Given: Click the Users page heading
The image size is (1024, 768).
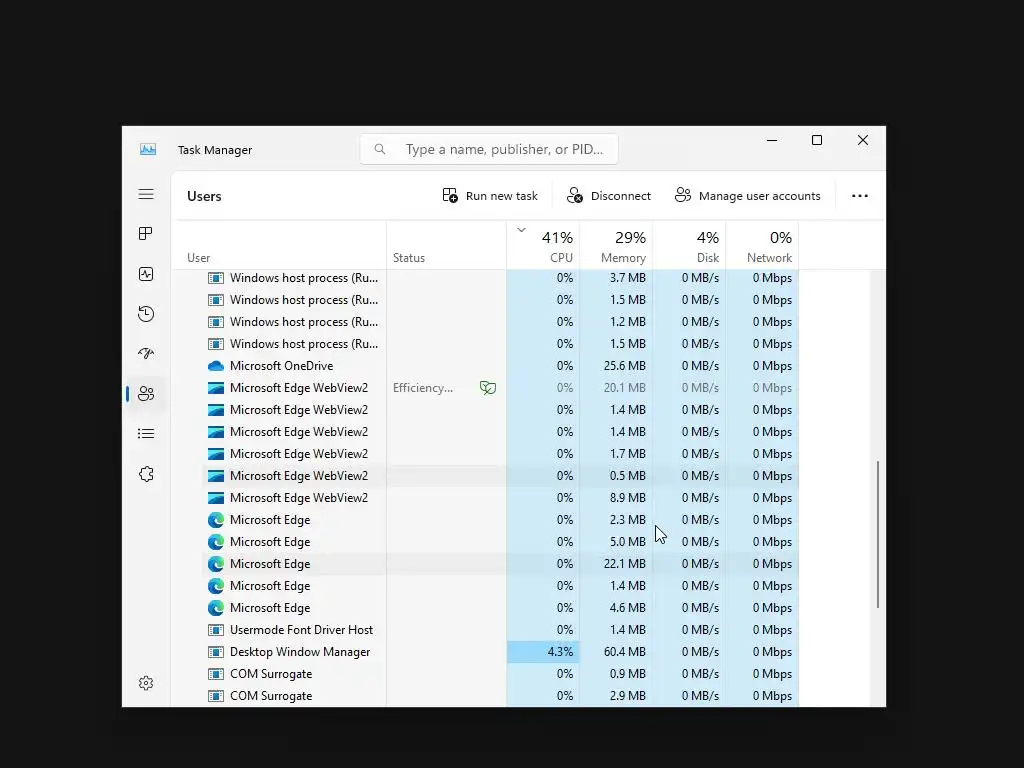Looking at the screenshot, I should pyautogui.click(x=204, y=196).
